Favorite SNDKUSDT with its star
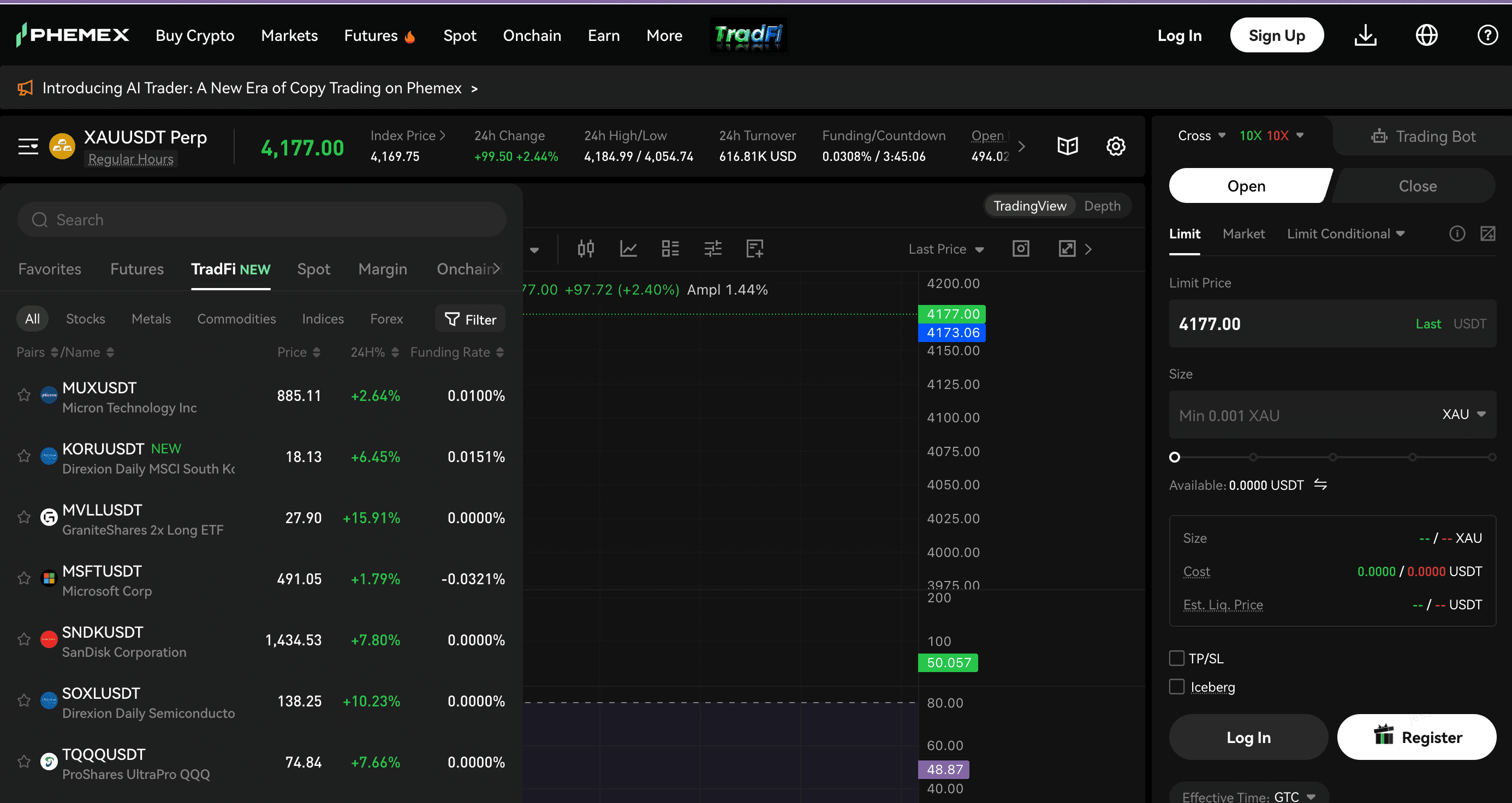 point(24,639)
